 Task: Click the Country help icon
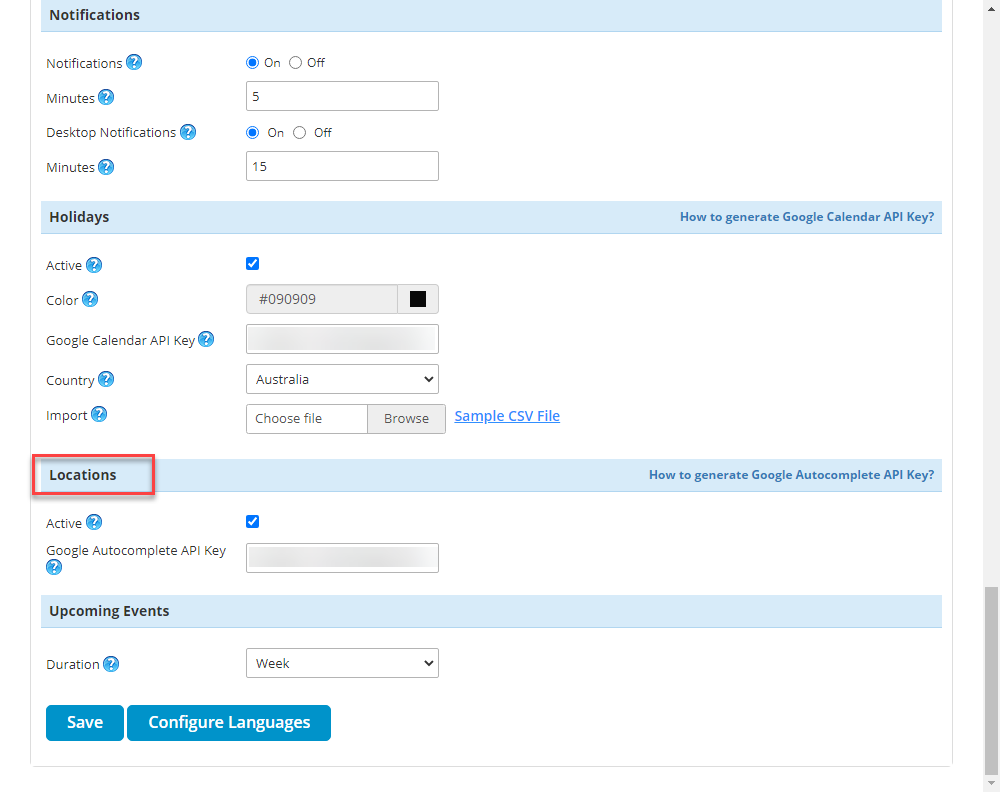106,379
